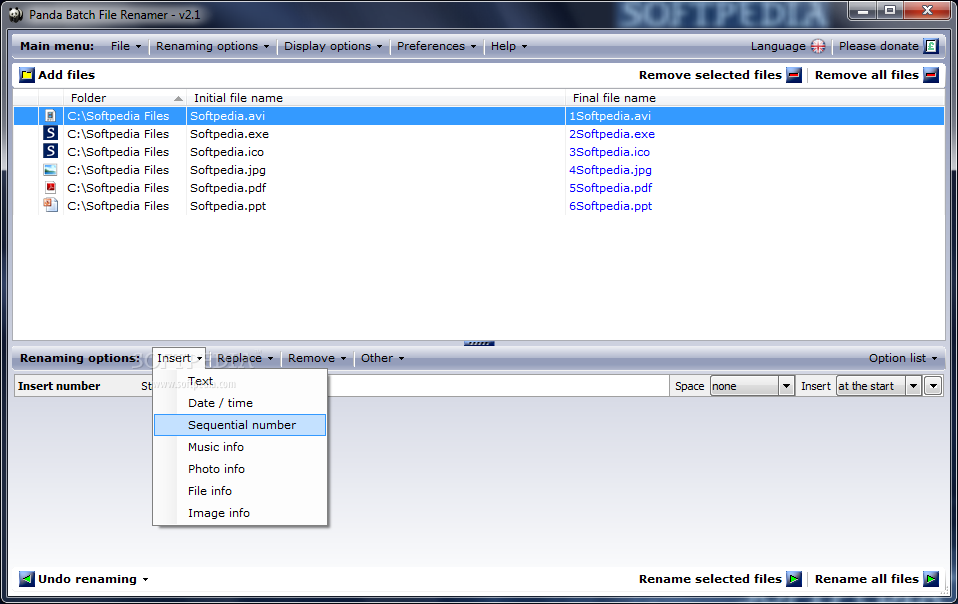Select the Softpedia.ppt initial file name
The image size is (958, 604).
point(228,206)
